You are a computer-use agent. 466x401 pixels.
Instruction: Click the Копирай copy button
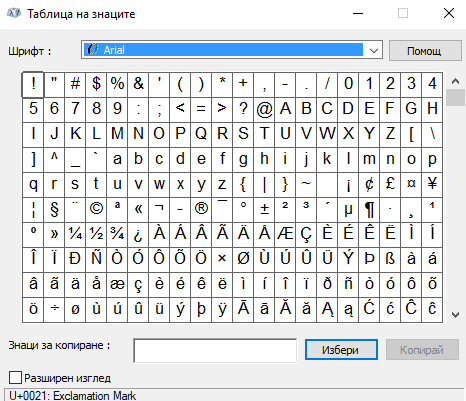[x=422, y=350]
